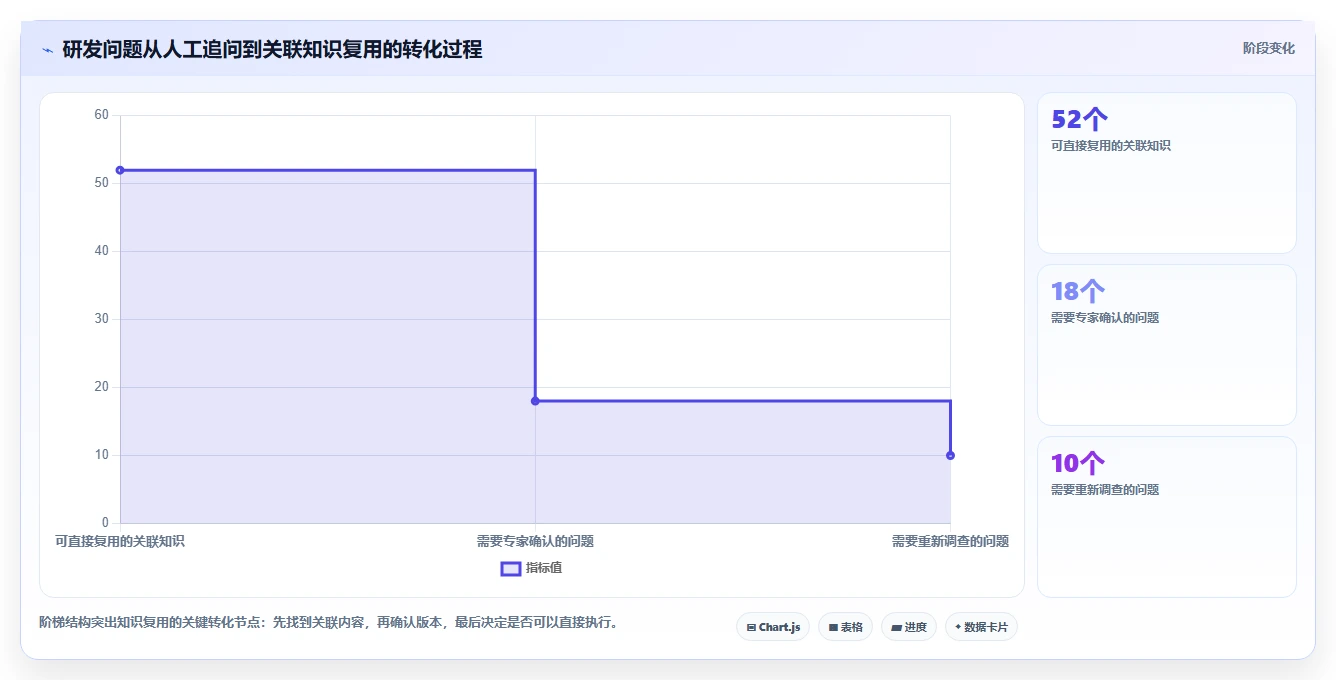Click the footnote text about 阶梯结构

tap(331, 622)
